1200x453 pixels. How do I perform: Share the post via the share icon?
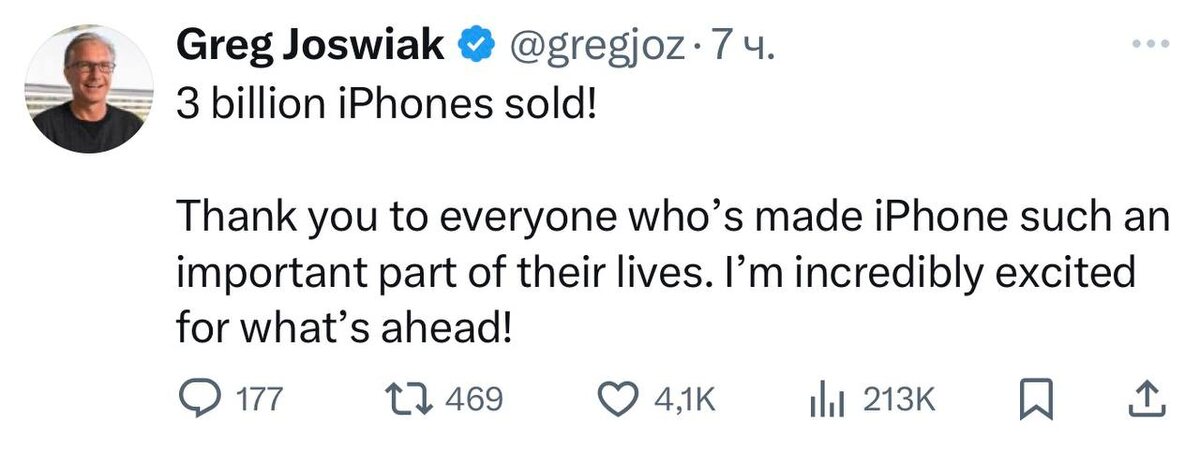pos(1148,400)
